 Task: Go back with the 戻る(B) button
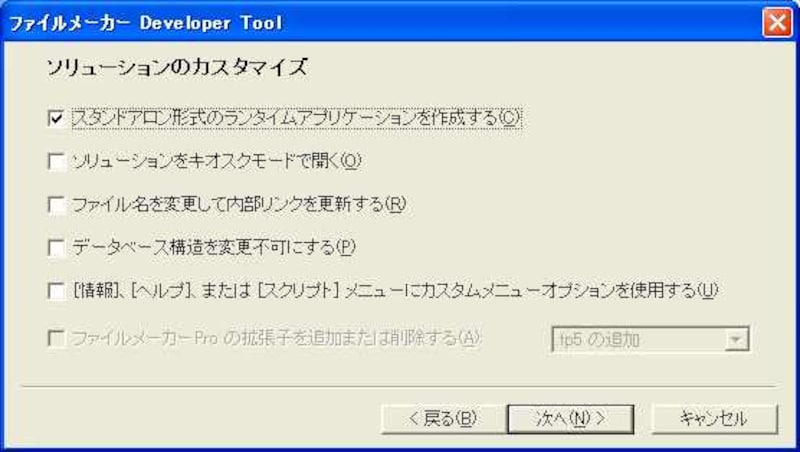442,419
